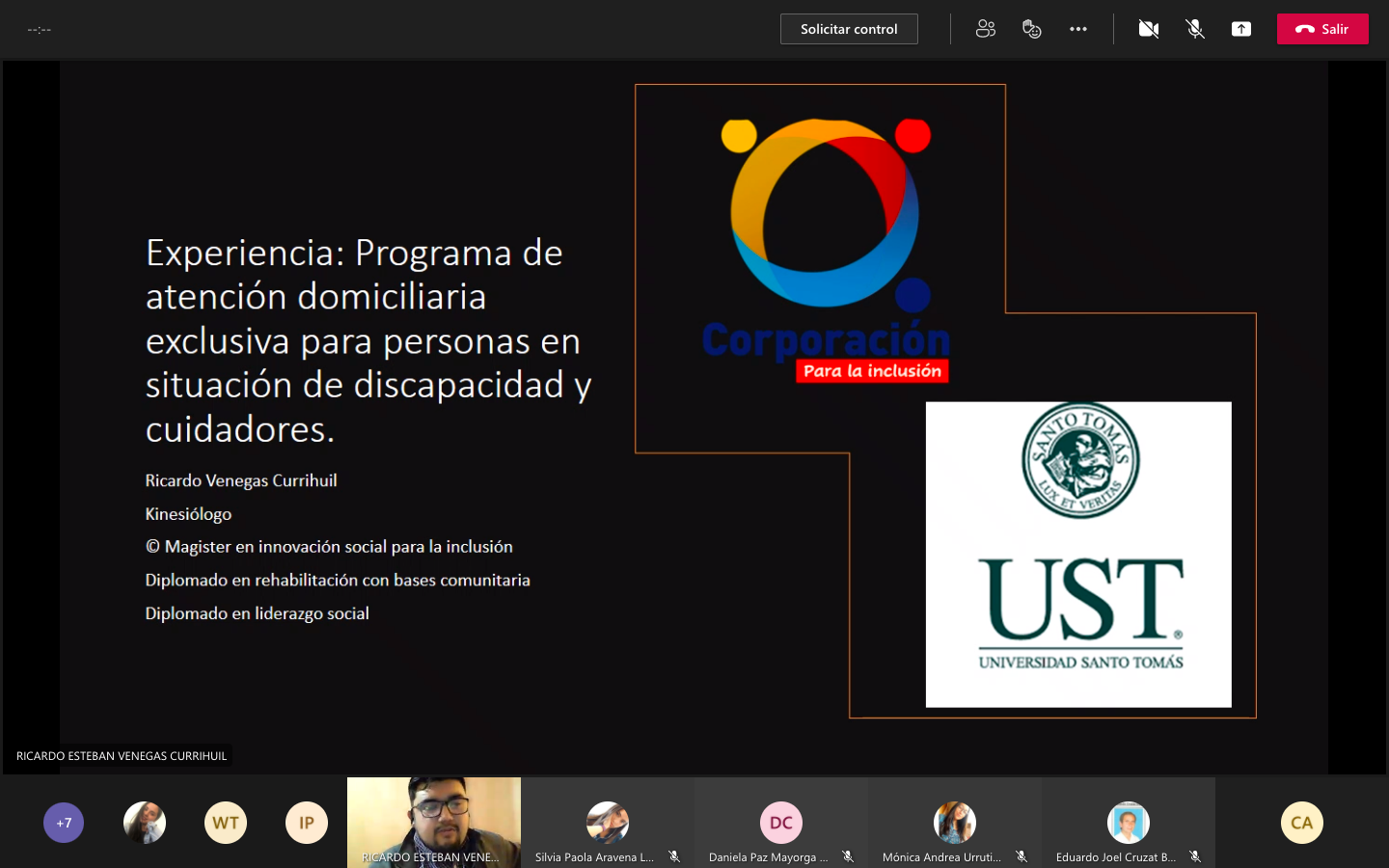Click the share content icon
The height and width of the screenshot is (868, 1389).
1240,29
